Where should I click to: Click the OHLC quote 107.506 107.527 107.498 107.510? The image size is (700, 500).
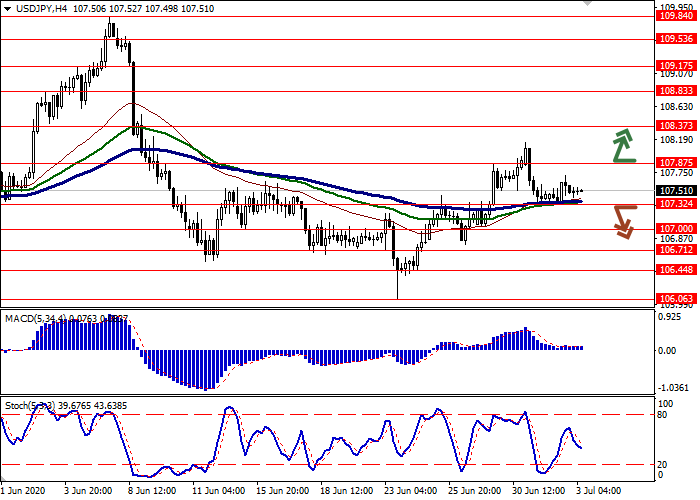click(x=144, y=9)
